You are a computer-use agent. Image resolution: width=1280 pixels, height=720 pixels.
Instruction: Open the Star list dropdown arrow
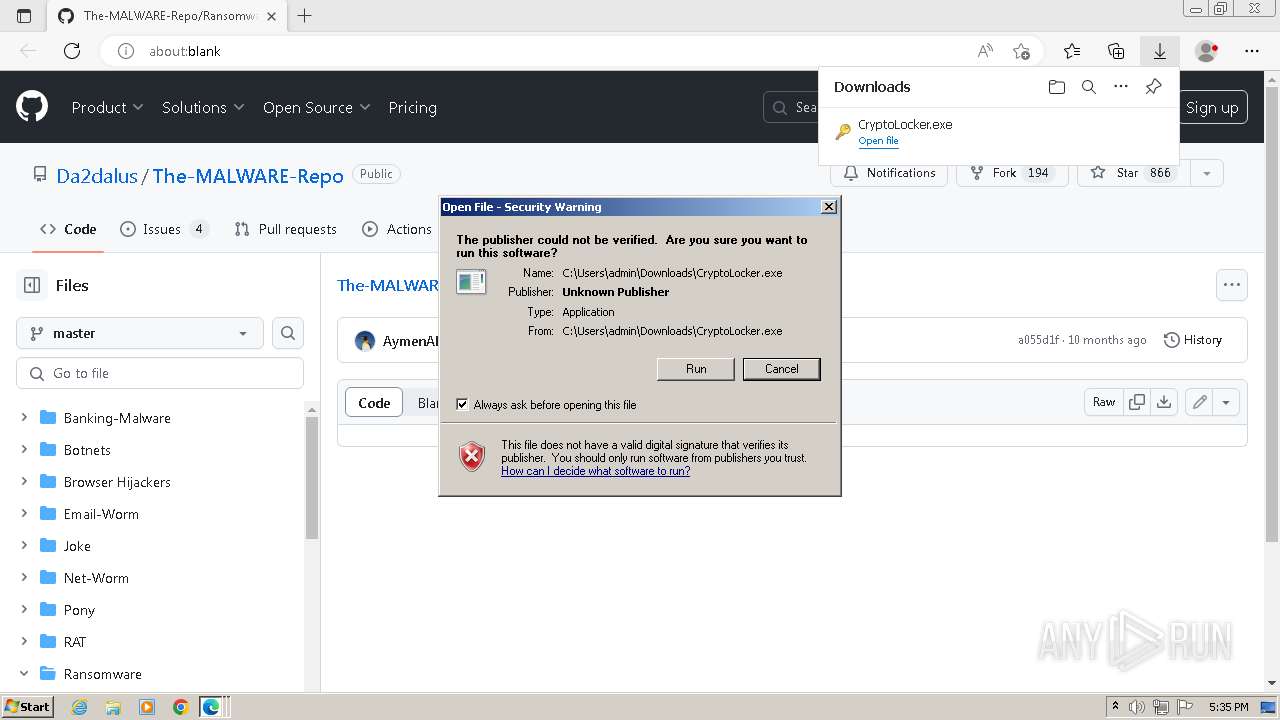pyautogui.click(x=1207, y=173)
